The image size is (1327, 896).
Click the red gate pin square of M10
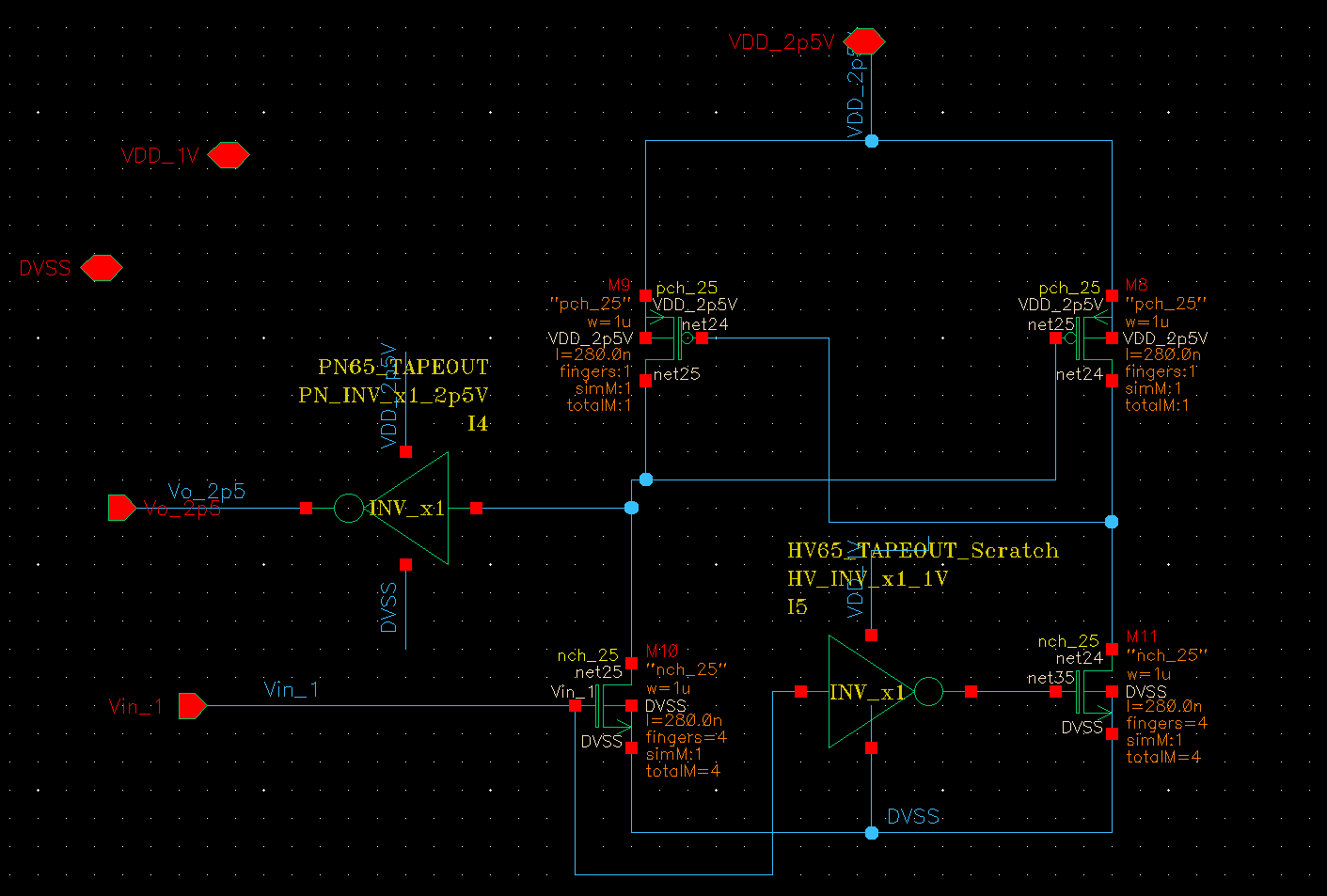tap(576, 706)
